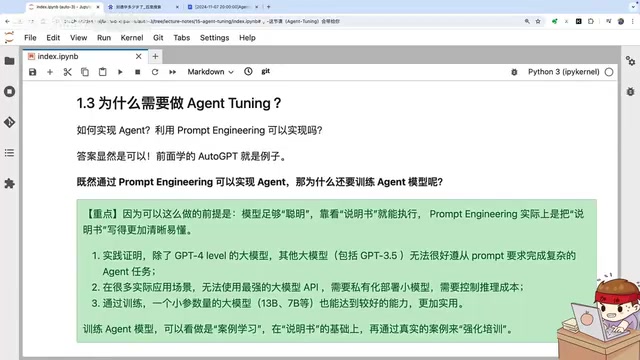Open the Kernel menu
The image size is (640, 360).
click(x=132, y=38)
